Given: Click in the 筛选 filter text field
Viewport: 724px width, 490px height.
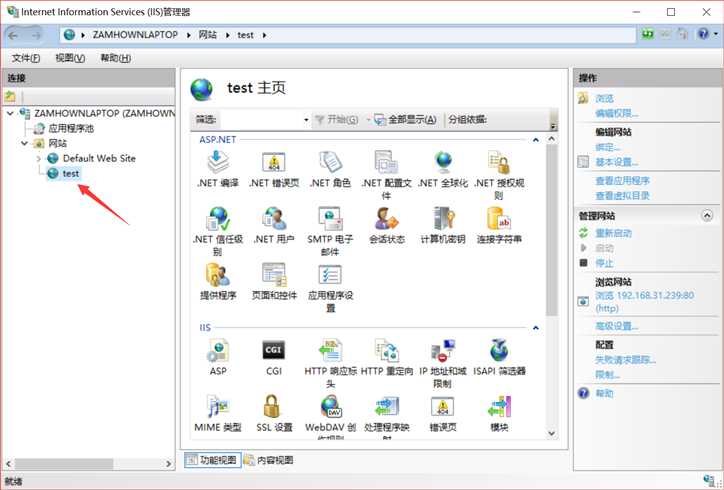Looking at the screenshot, I should [261, 120].
